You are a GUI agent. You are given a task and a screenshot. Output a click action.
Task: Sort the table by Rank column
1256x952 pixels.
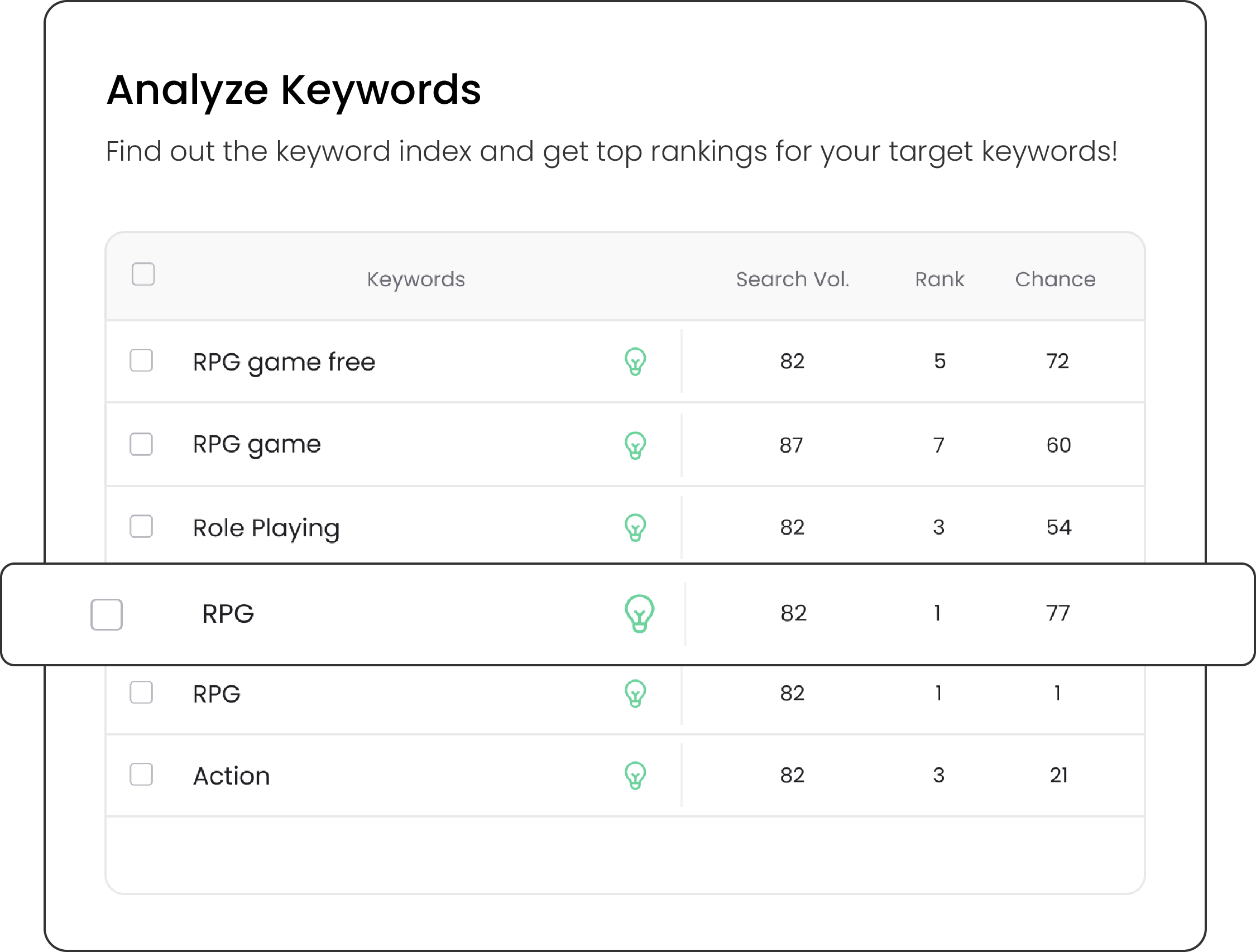click(939, 280)
